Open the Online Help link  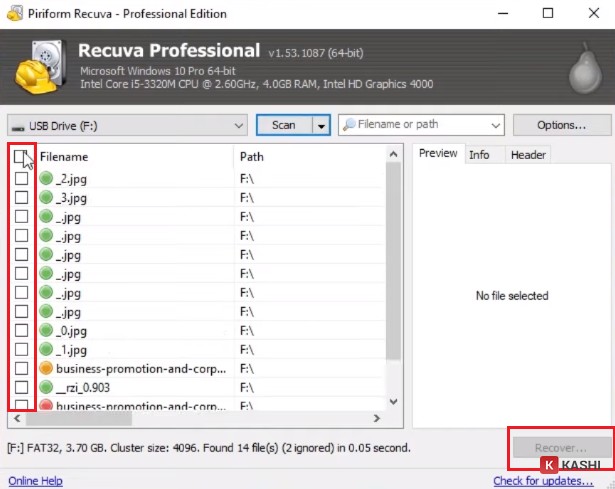[36, 481]
